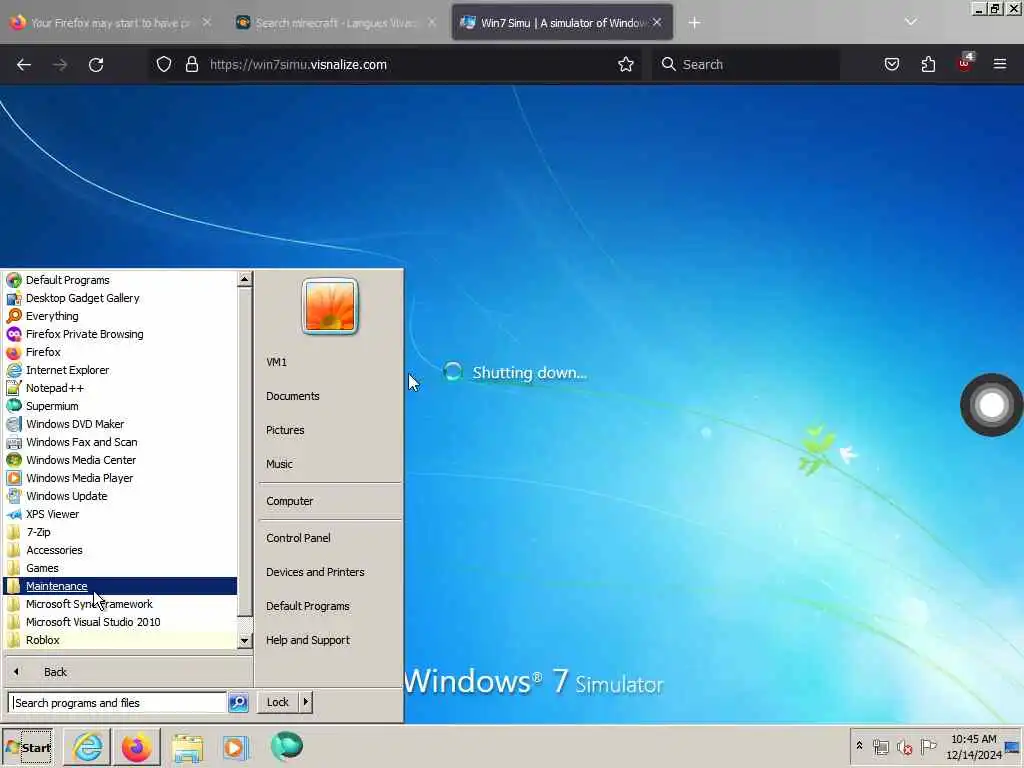Viewport: 1024px width, 768px height.
Task: Click the muted volume tray icon
Action: [904, 746]
